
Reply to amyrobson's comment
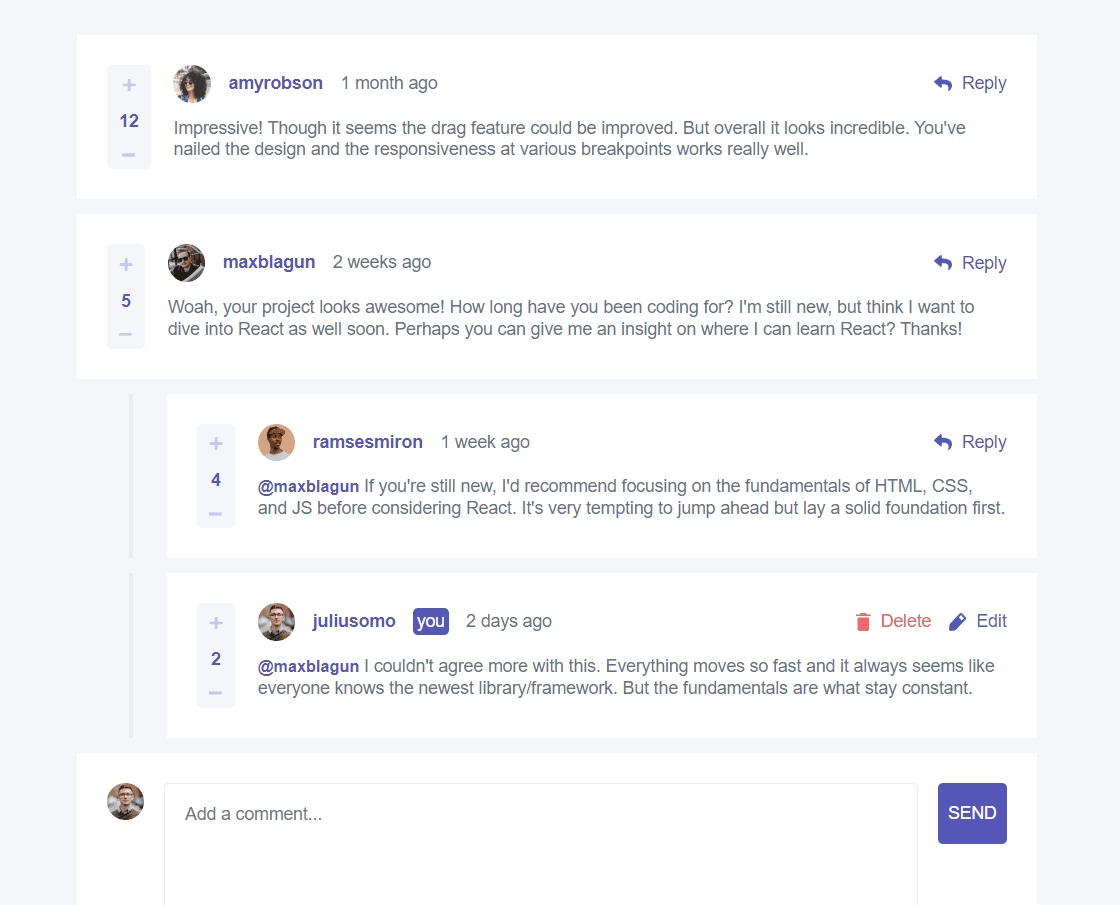[970, 83]
